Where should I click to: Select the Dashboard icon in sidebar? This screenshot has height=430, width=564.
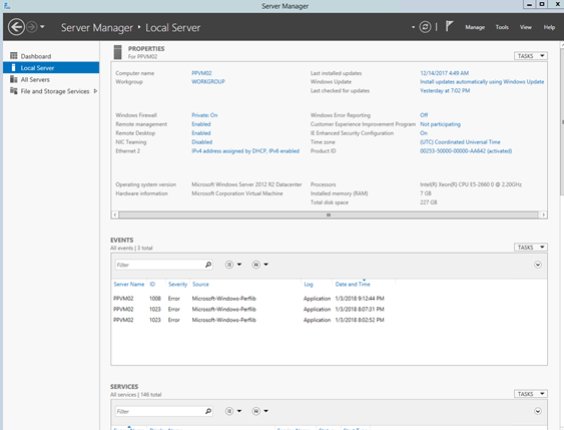(x=14, y=56)
